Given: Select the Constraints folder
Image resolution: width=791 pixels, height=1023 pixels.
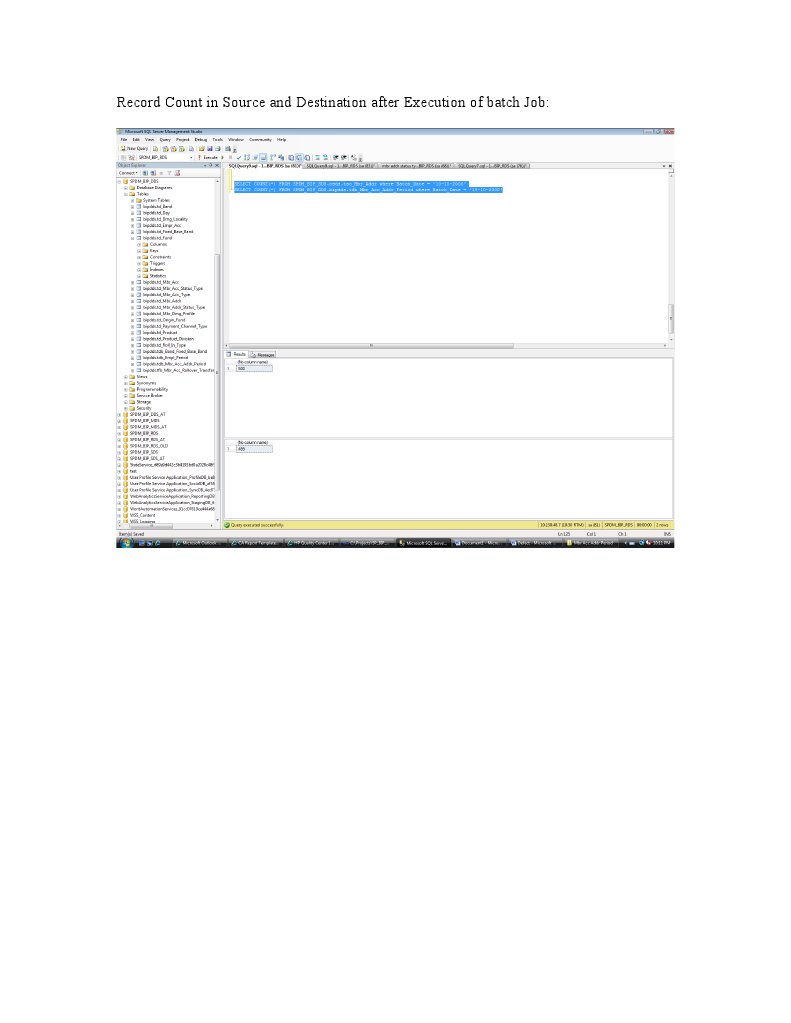Looking at the screenshot, I should click(x=161, y=257).
